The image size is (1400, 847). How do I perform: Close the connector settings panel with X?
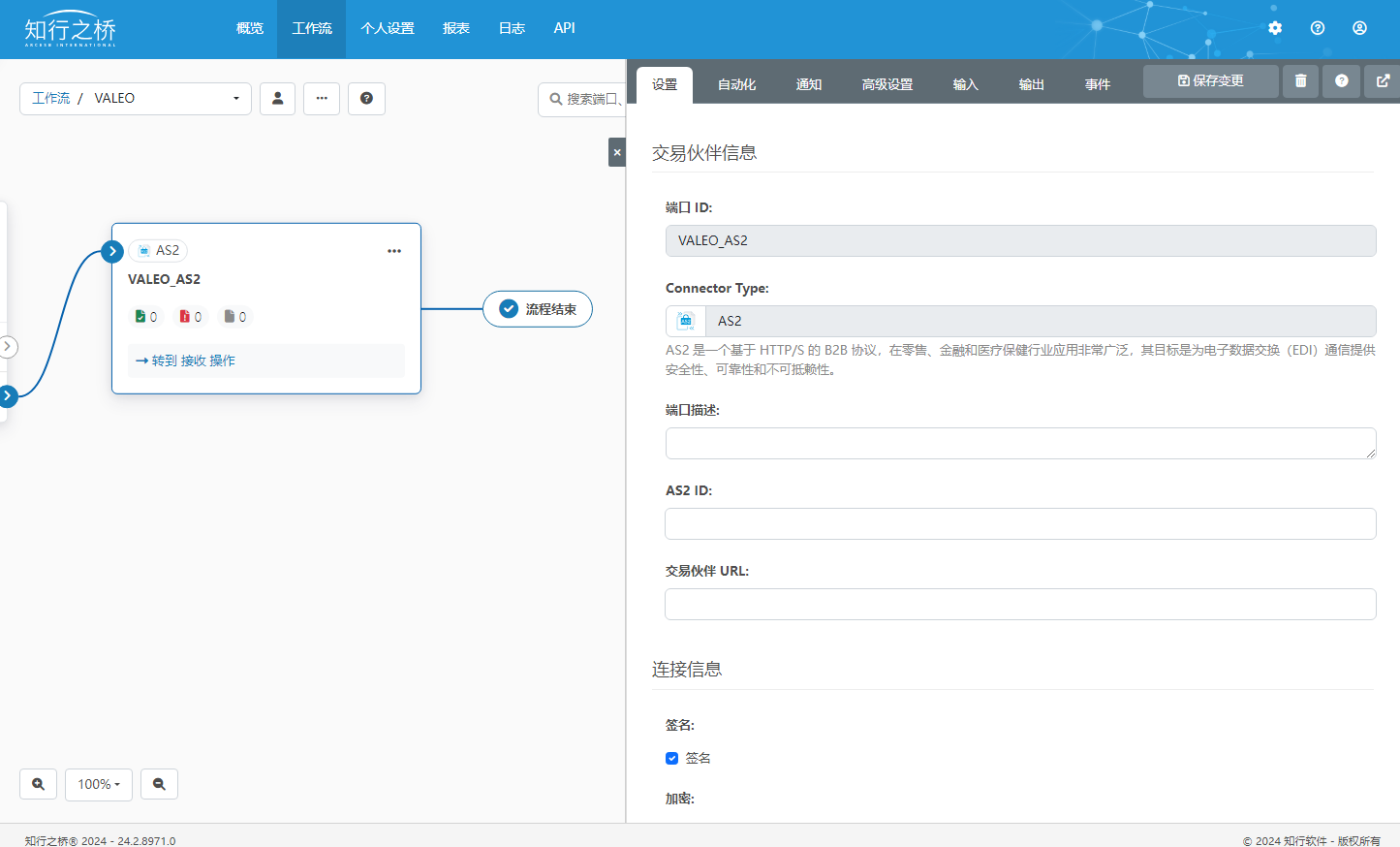617,152
